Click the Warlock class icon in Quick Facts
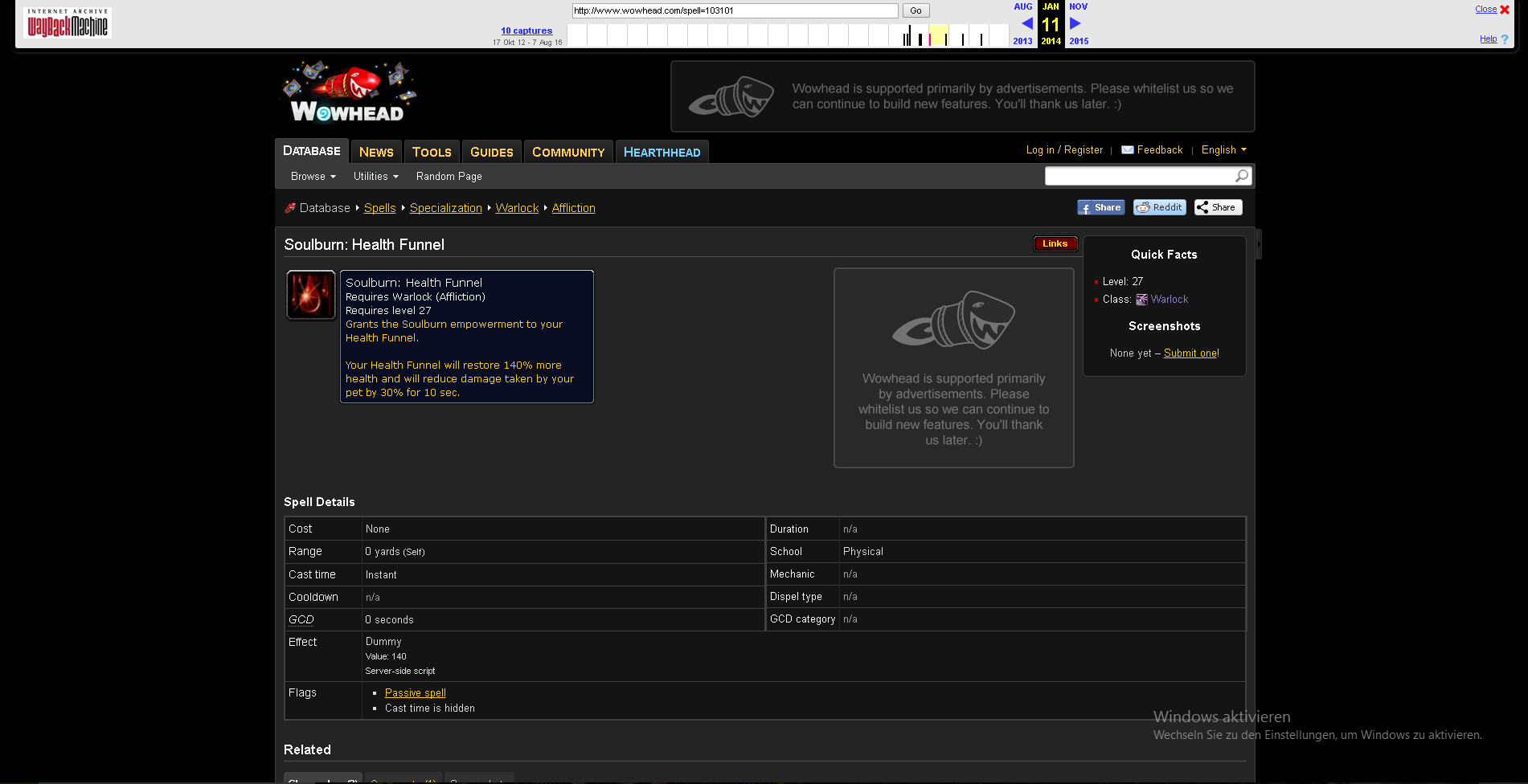Viewport: 1528px width, 784px height. tap(1141, 300)
